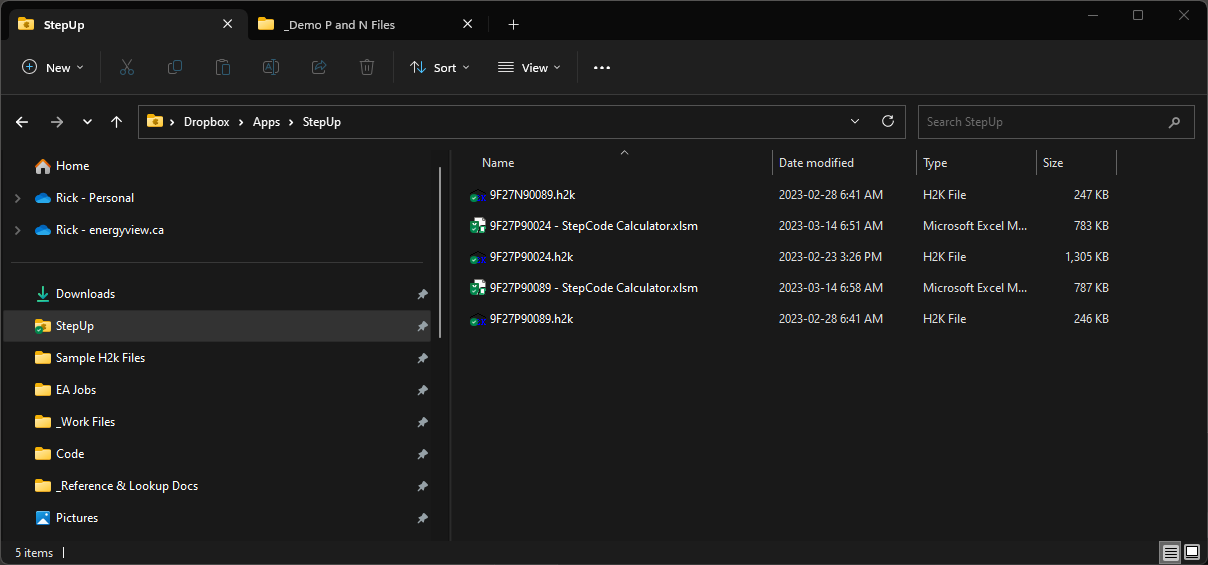
Task: Click the Dropbox folder icon in address bar
Action: coord(155,121)
